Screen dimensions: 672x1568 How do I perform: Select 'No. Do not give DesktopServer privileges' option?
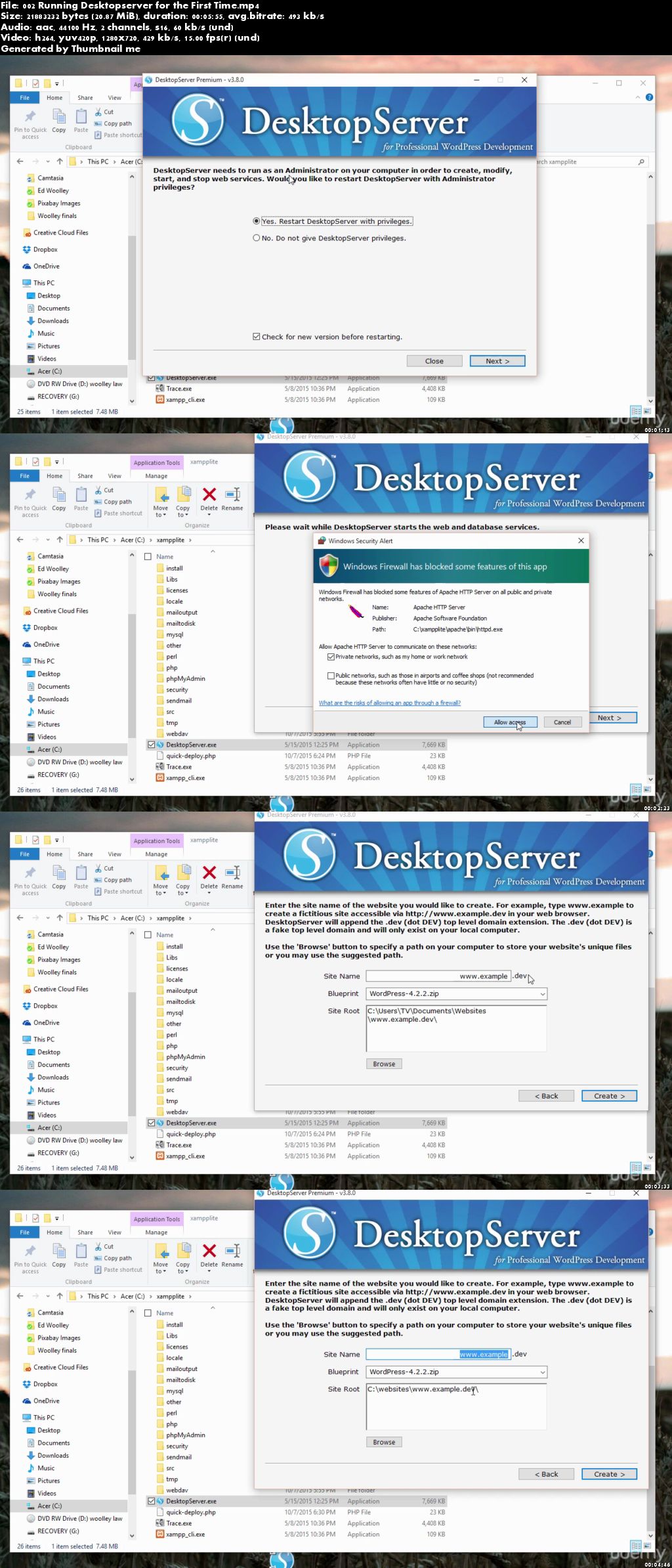(x=257, y=238)
